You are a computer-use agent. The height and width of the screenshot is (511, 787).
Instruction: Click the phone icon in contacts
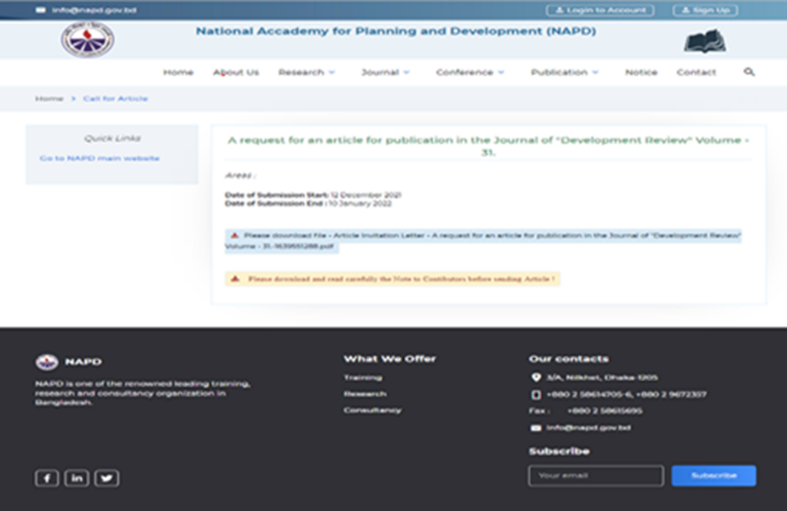(536, 395)
